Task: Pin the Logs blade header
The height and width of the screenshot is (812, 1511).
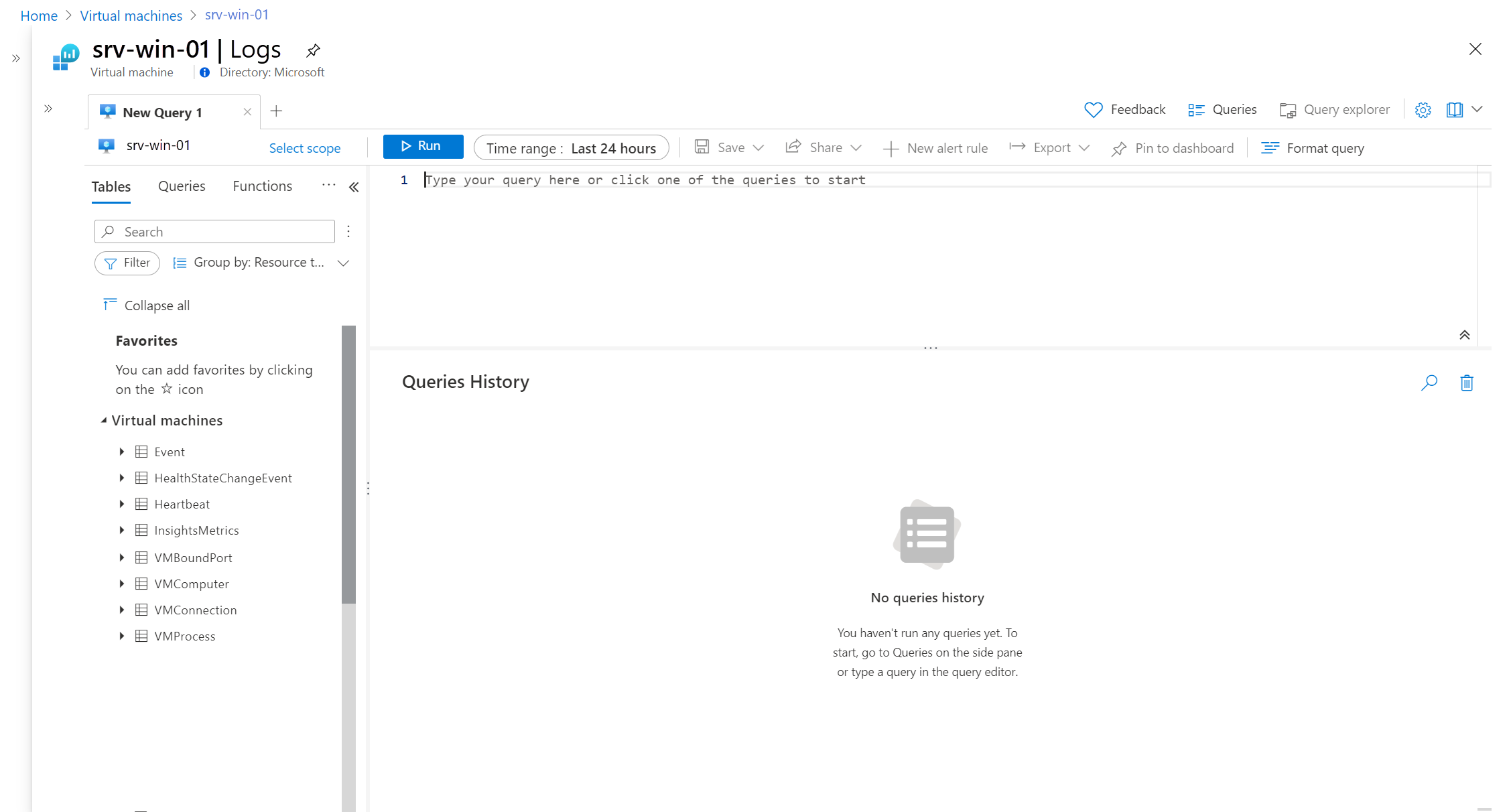Action: (x=313, y=50)
